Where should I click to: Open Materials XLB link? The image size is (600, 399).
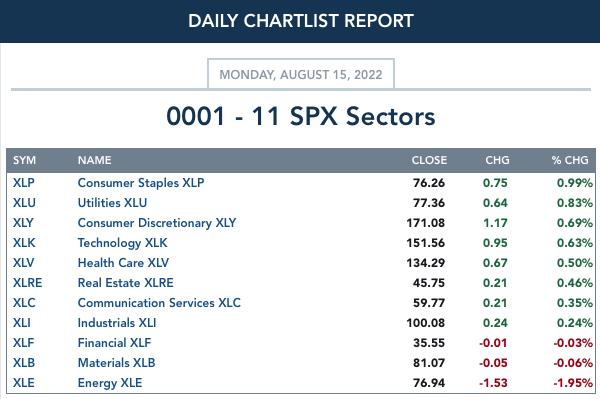pos(116,363)
